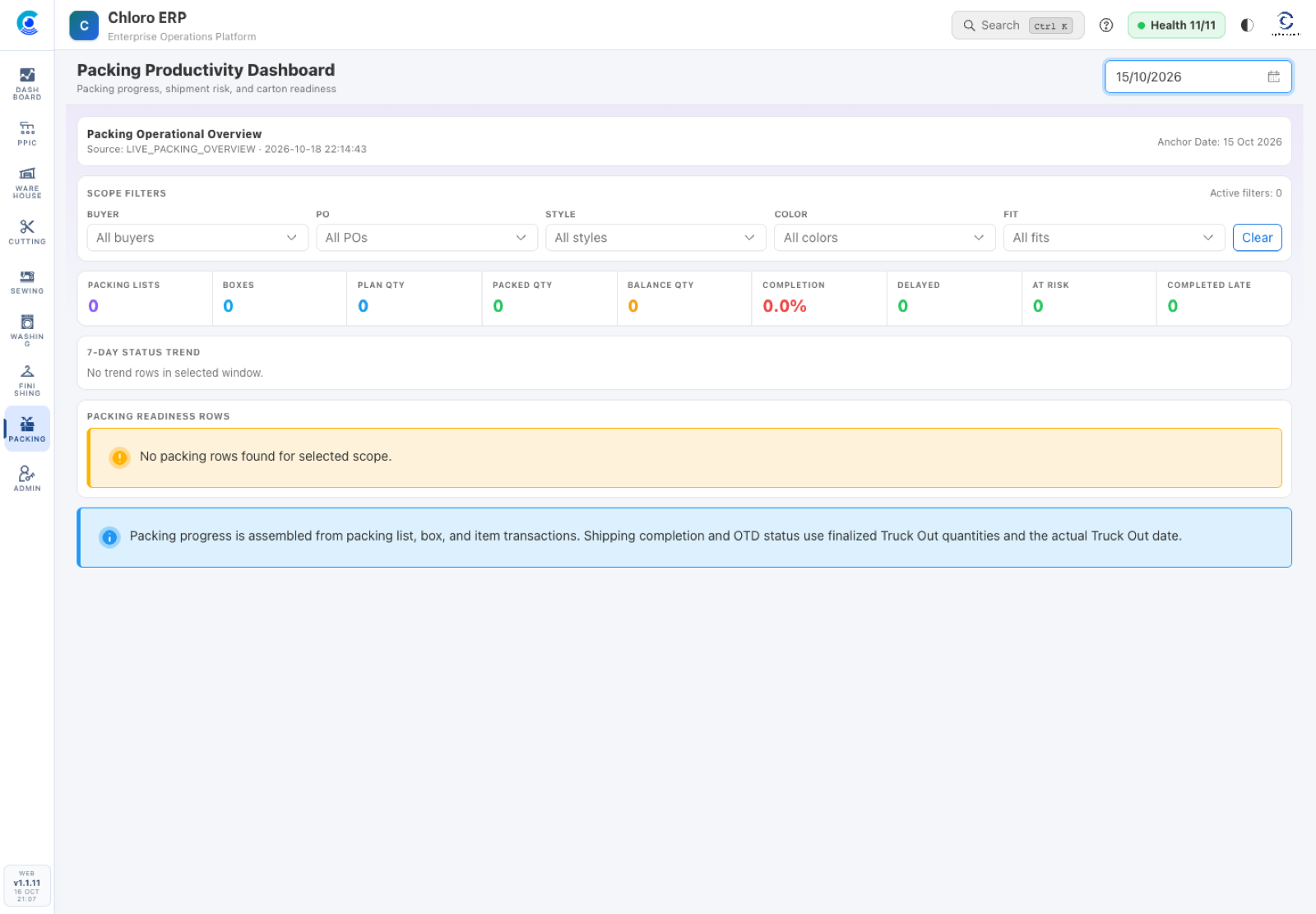Open the calendar picker icon in date field
This screenshot has height=914, width=1316.
point(1273,77)
